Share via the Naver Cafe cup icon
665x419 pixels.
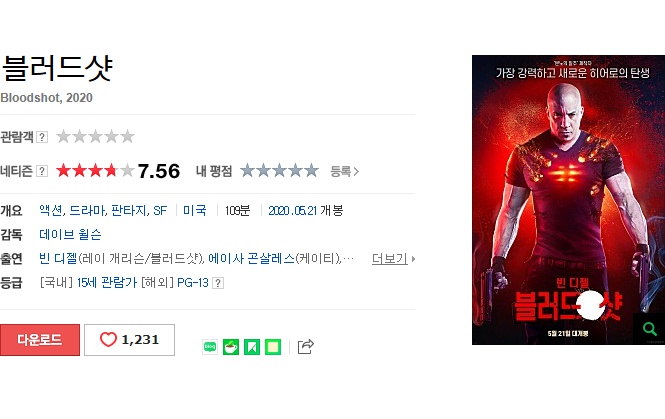231,347
